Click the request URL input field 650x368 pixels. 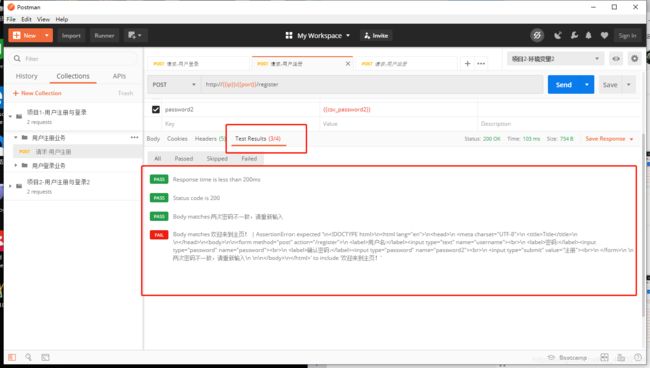click(372, 85)
